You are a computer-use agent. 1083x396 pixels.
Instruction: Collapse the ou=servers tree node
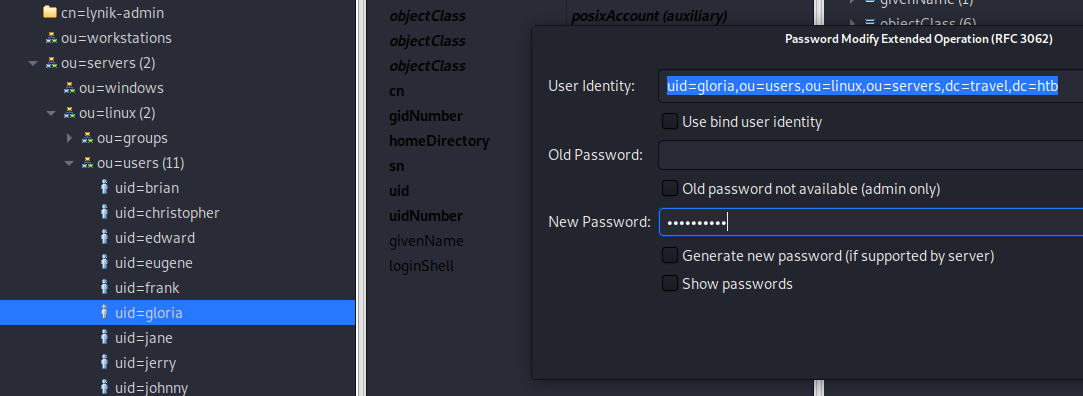(x=32, y=63)
